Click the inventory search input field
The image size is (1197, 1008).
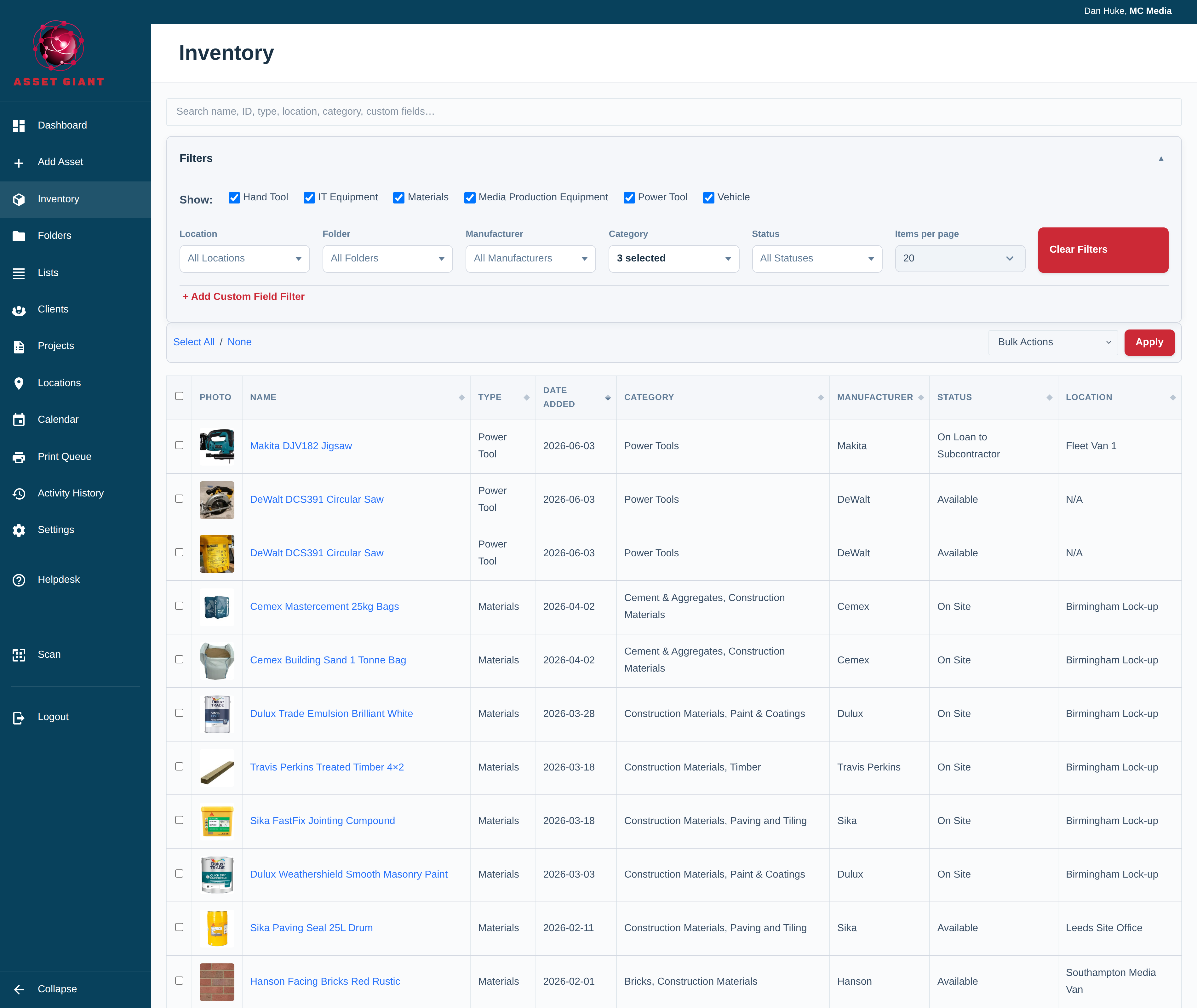pos(674,112)
